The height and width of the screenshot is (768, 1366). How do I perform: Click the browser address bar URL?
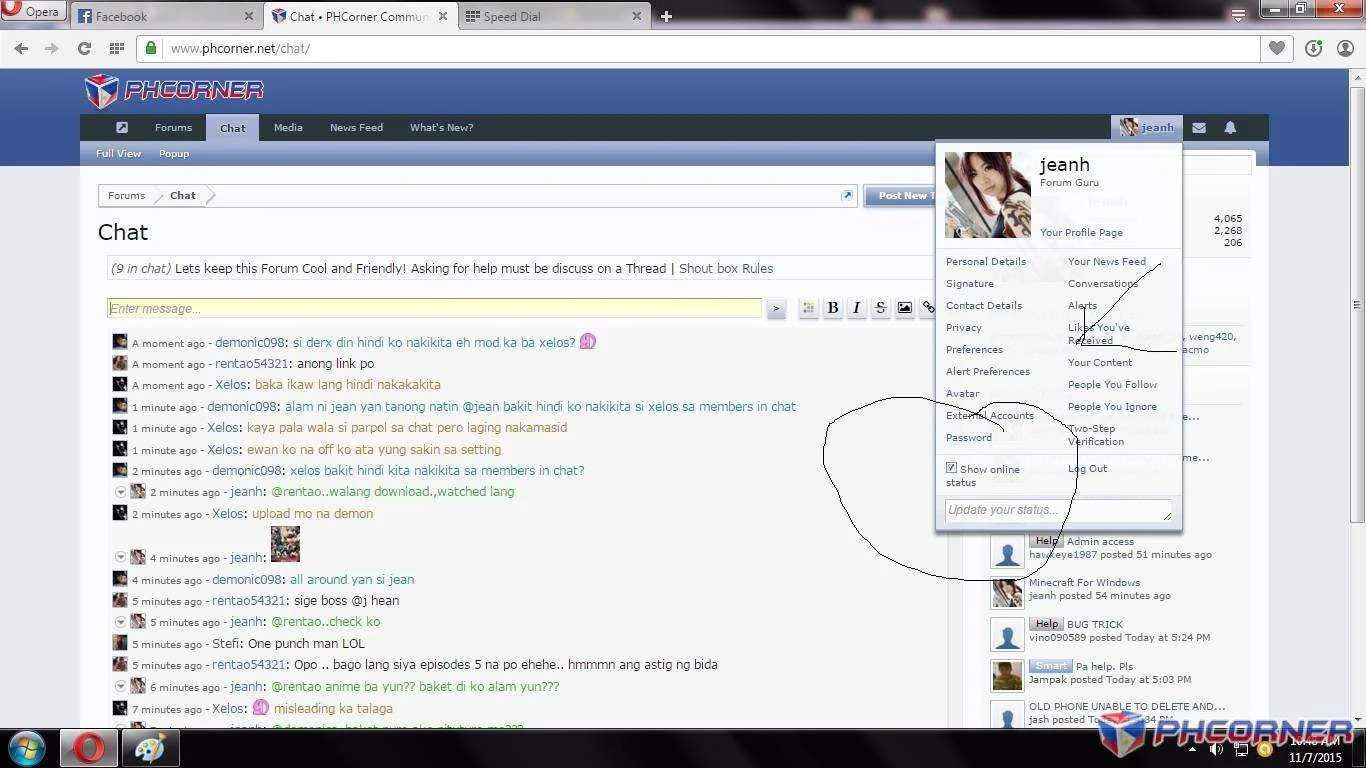pos(240,48)
